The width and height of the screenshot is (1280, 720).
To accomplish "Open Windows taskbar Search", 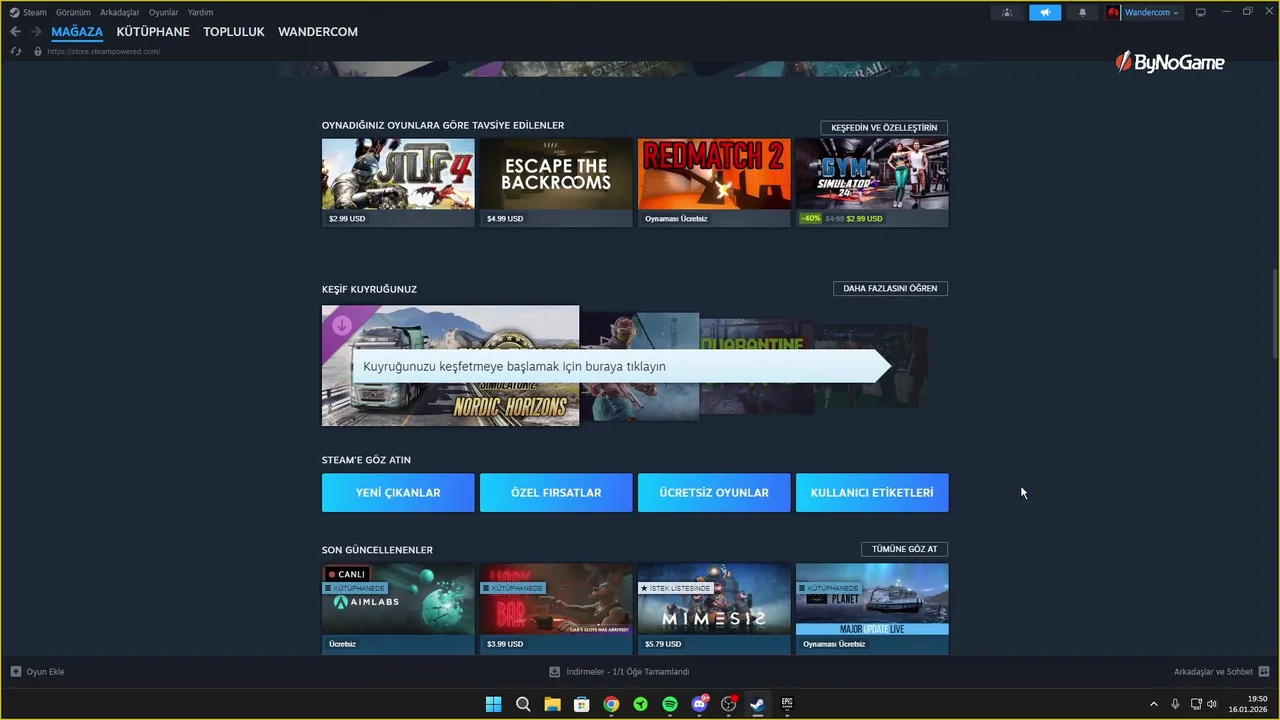I will (x=523, y=704).
